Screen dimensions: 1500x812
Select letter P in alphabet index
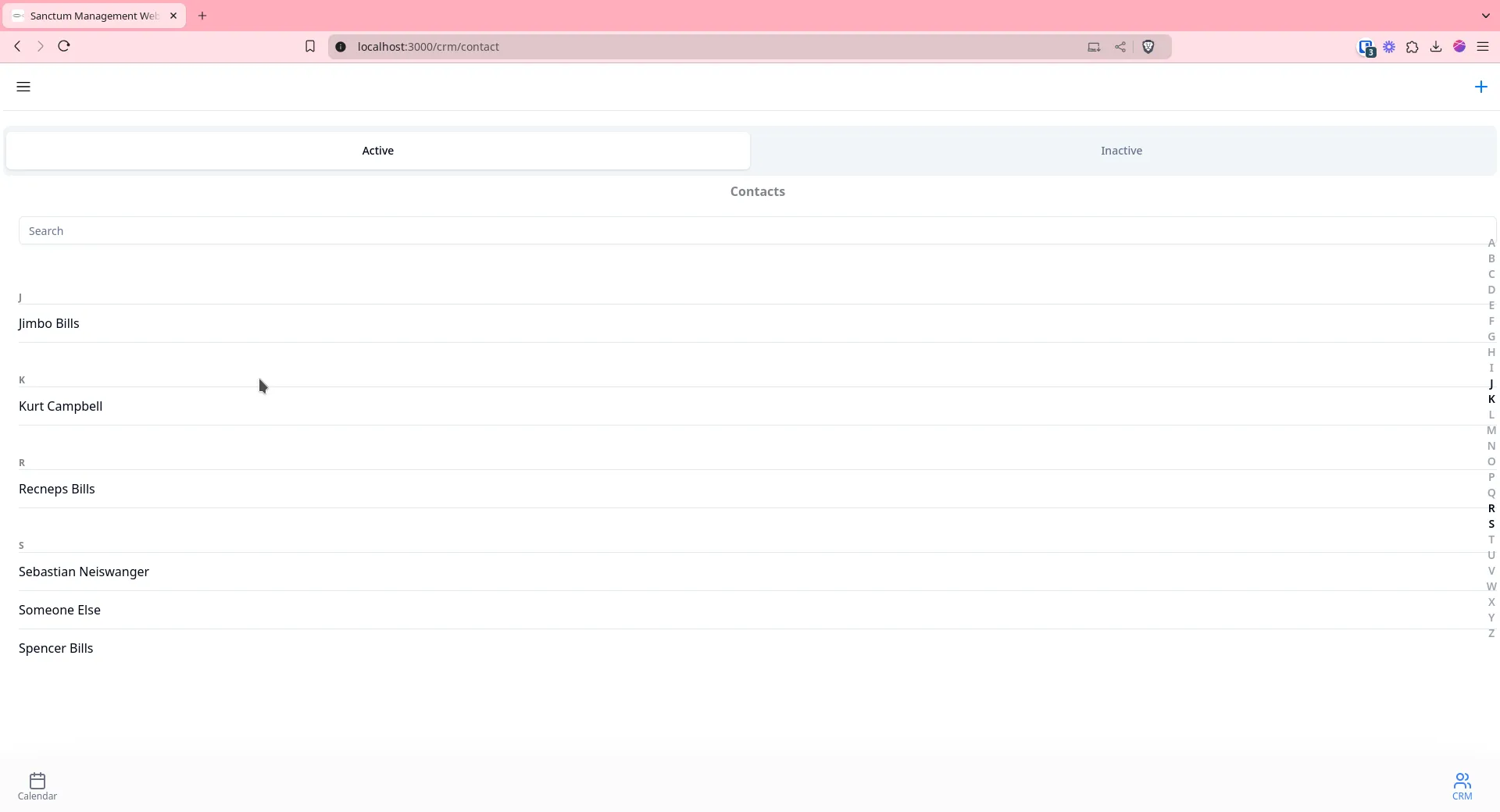(x=1491, y=477)
